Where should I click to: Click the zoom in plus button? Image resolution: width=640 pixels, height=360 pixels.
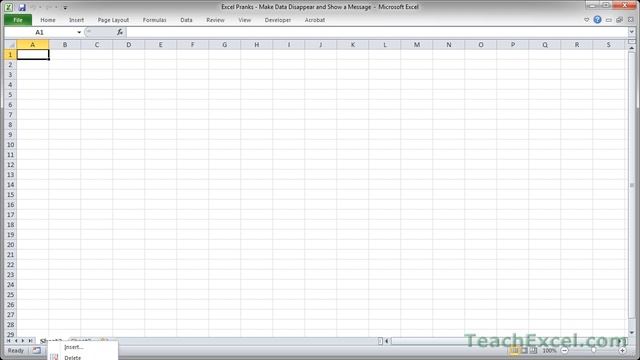click(622, 350)
